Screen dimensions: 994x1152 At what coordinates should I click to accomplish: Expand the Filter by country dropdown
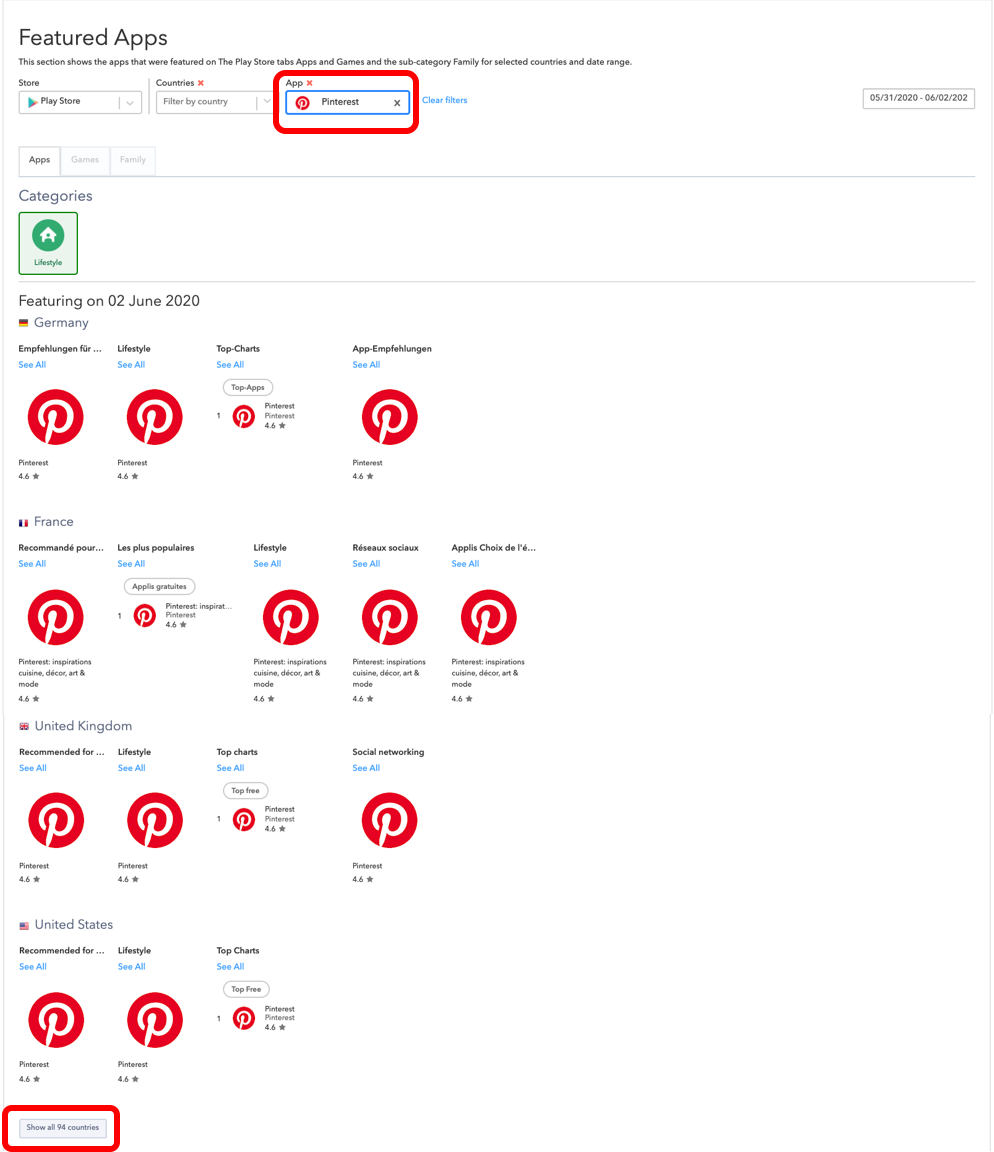pos(267,102)
